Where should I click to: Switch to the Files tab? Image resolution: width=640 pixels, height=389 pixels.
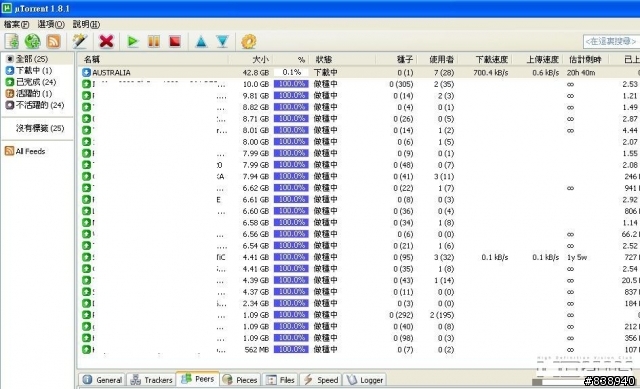click(x=280, y=380)
